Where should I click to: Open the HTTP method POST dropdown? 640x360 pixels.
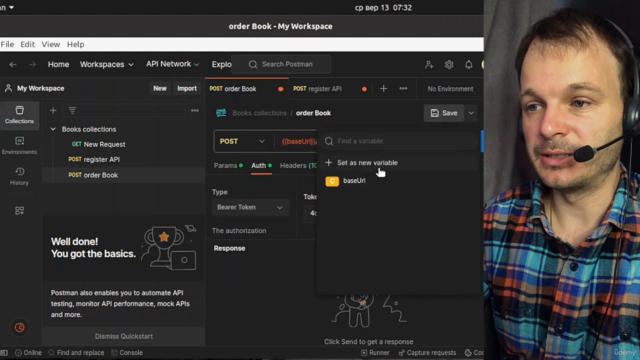[242, 141]
